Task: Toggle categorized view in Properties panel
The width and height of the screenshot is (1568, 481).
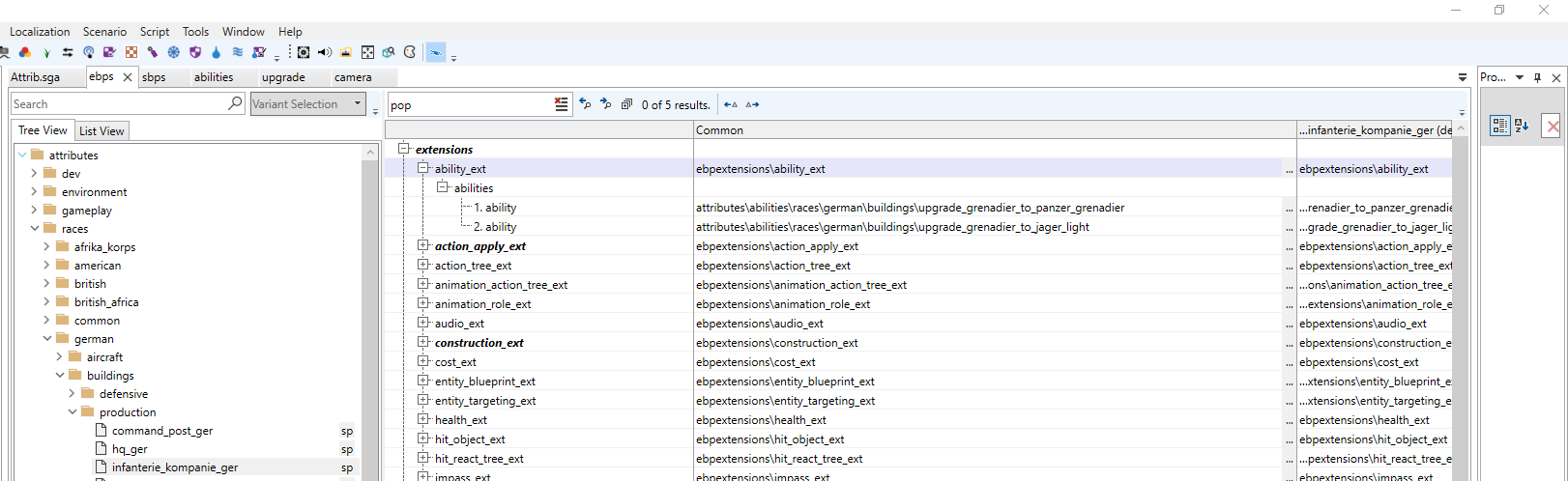Action: point(1499,126)
